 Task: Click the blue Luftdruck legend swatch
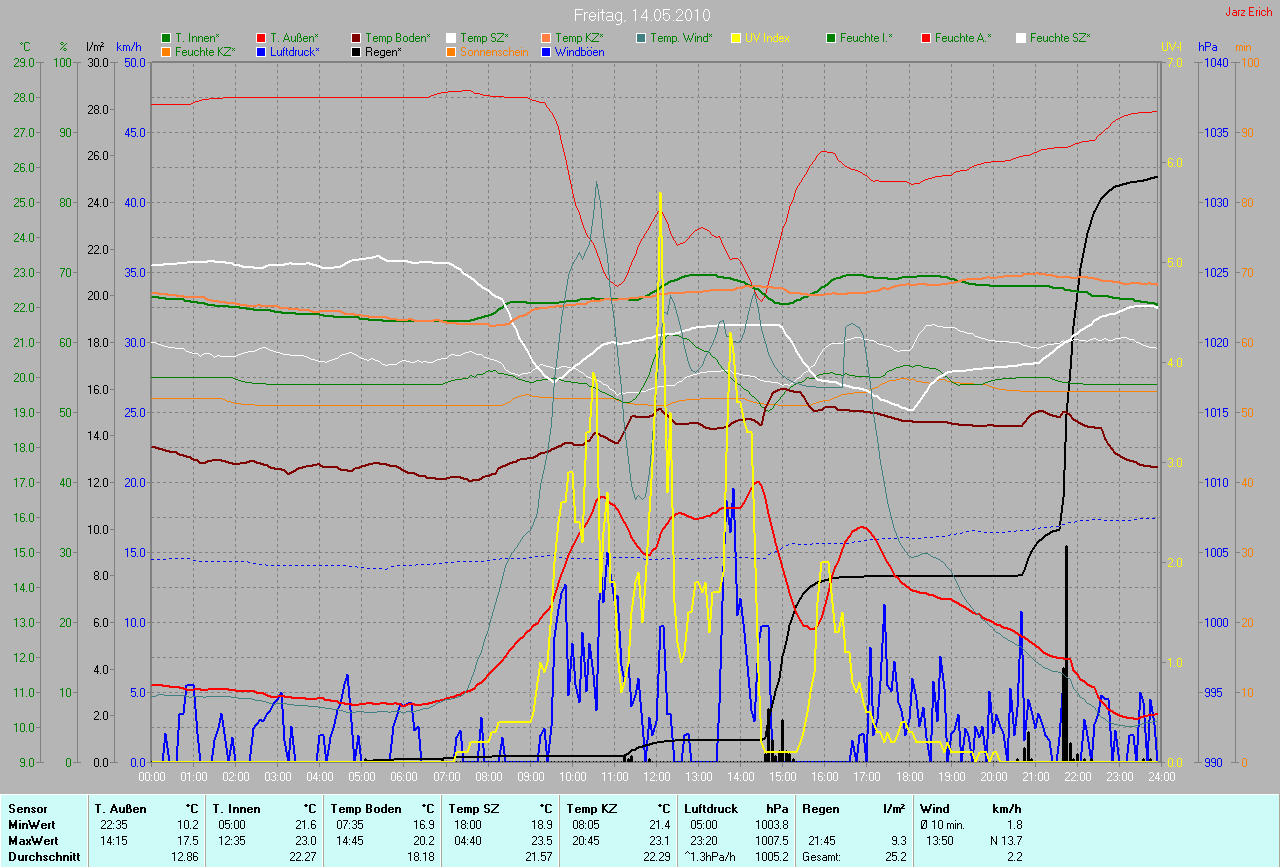[x=261, y=51]
